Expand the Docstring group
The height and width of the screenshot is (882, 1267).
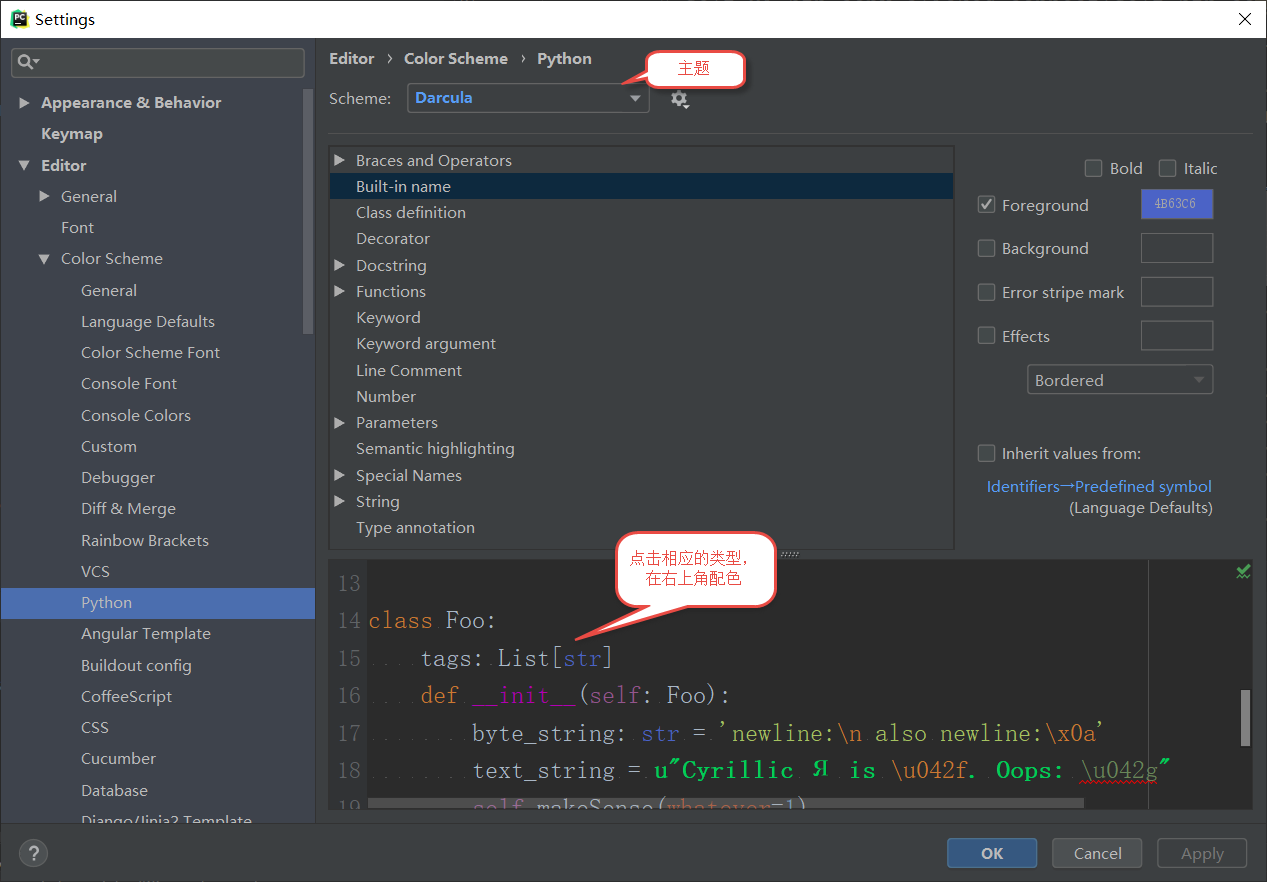coord(340,265)
